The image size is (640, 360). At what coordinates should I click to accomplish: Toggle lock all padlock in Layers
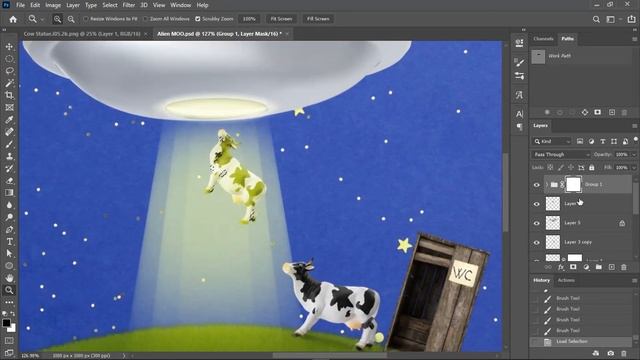coord(591,168)
